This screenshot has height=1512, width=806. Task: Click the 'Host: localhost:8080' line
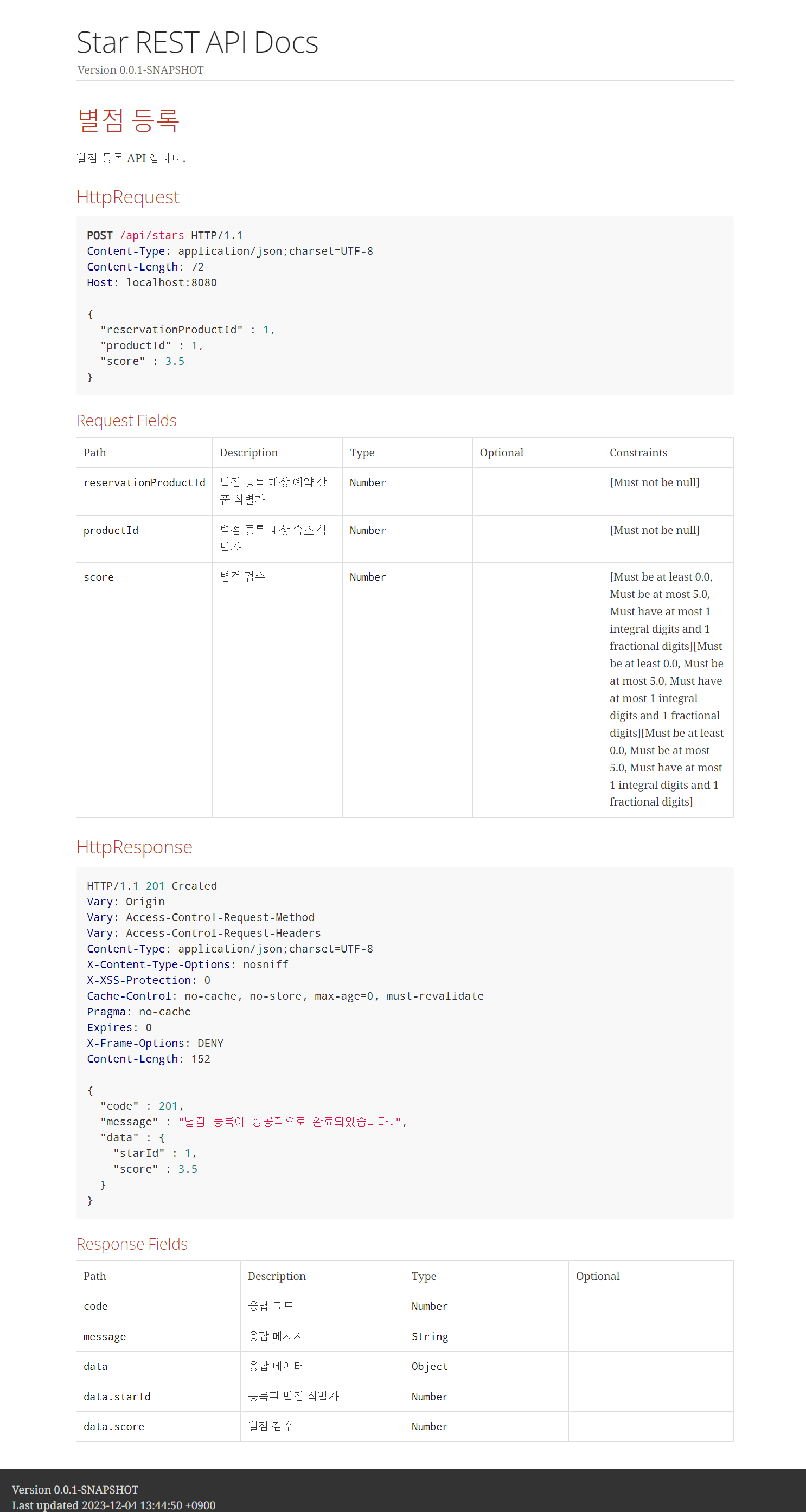(152, 282)
